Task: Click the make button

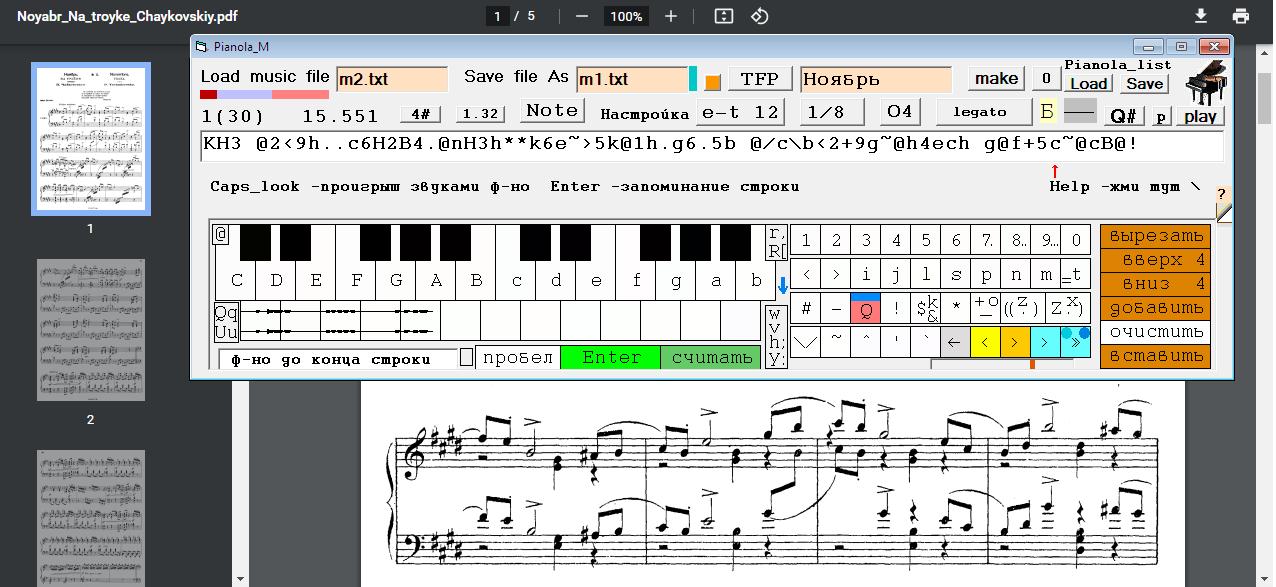Action: coord(996,79)
